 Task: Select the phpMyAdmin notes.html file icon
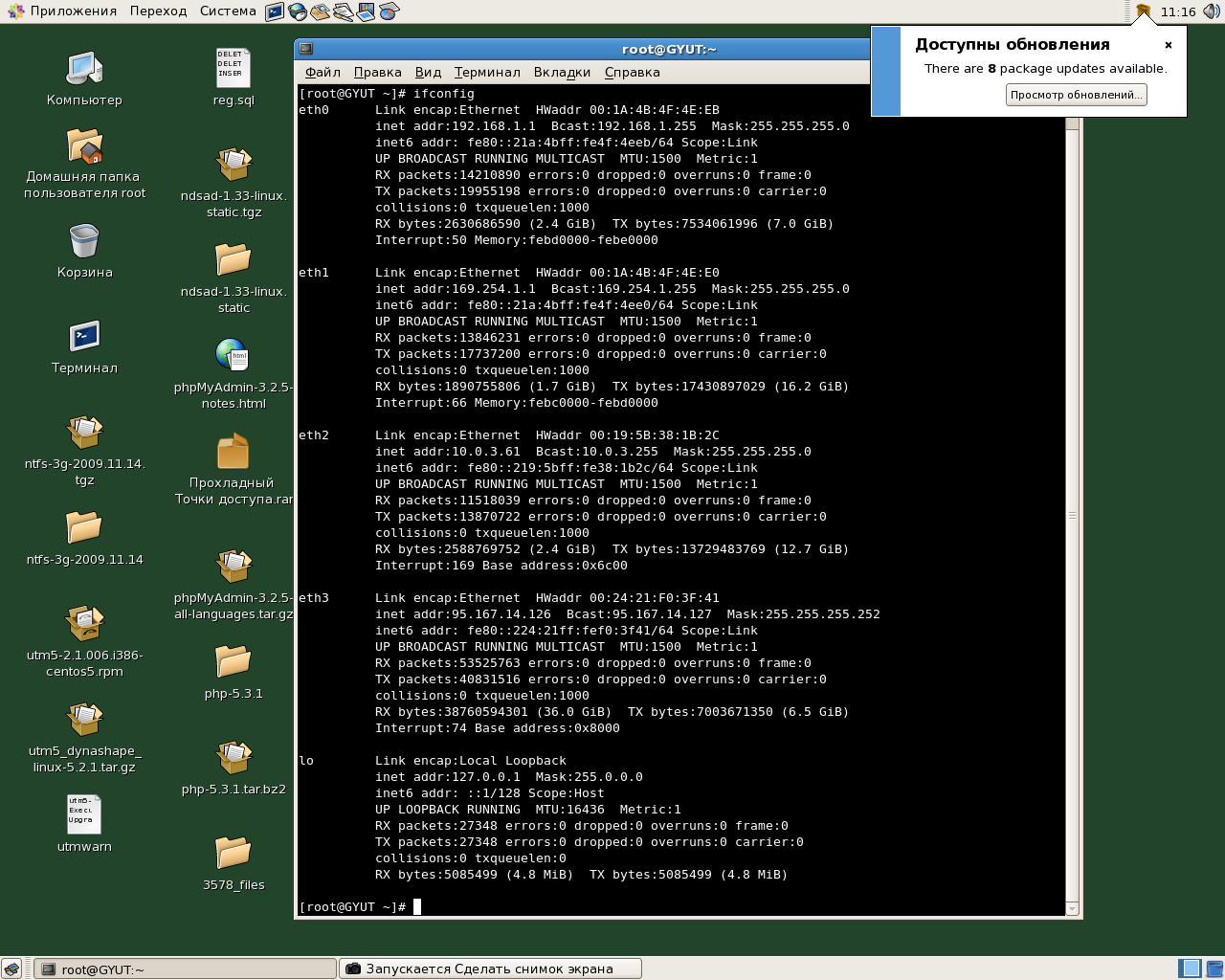click(233, 355)
